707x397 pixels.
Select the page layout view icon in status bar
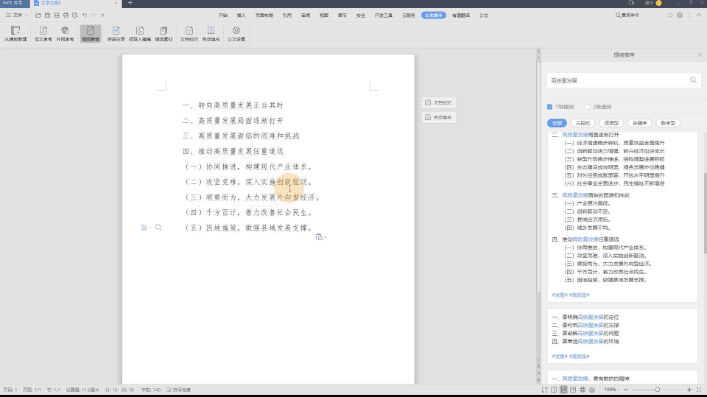(564, 390)
